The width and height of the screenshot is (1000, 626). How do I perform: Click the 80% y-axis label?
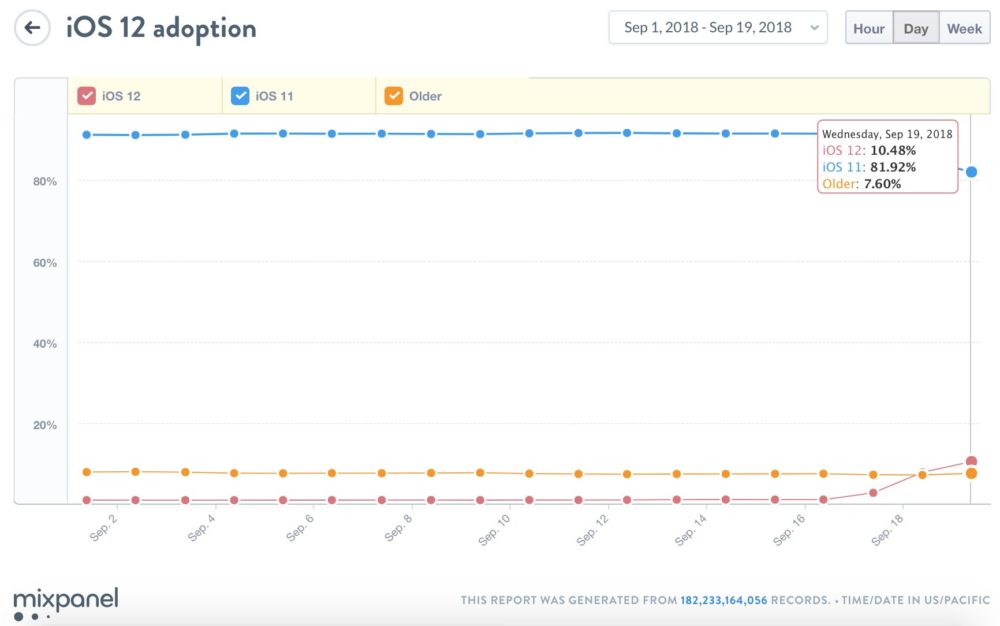pos(45,182)
